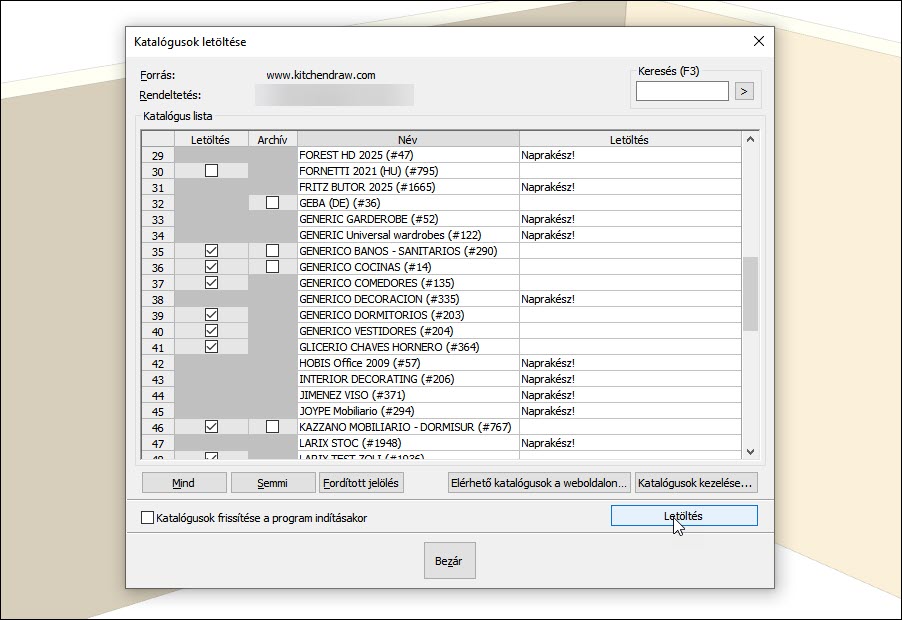Click the large Letöltés button
This screenshot has height=620, width=902.
684,516
